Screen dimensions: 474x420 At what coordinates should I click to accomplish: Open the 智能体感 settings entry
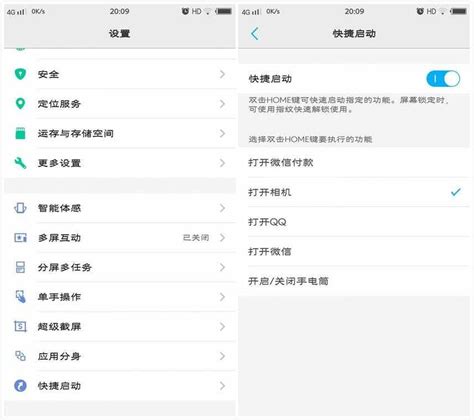pos(120,208)
